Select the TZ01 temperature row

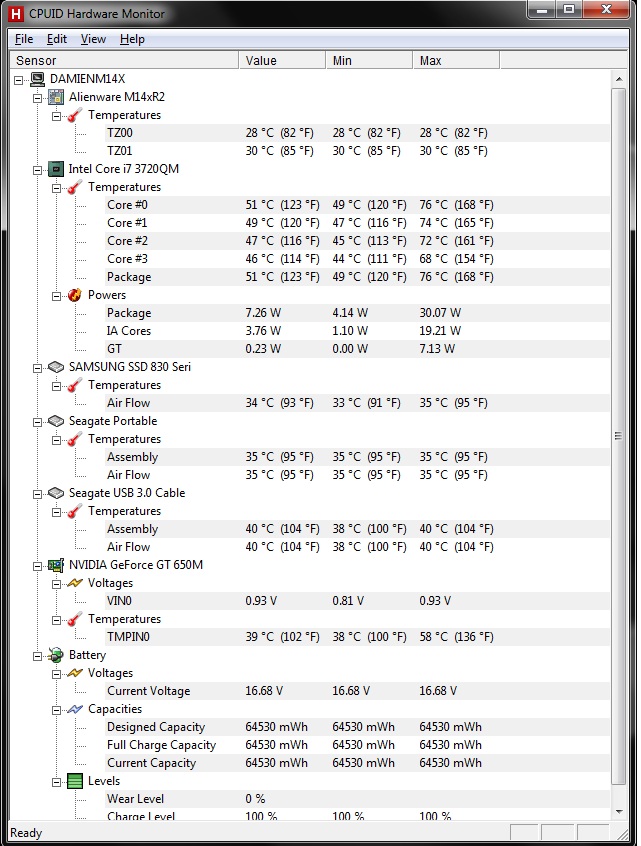tap(357, 151)
